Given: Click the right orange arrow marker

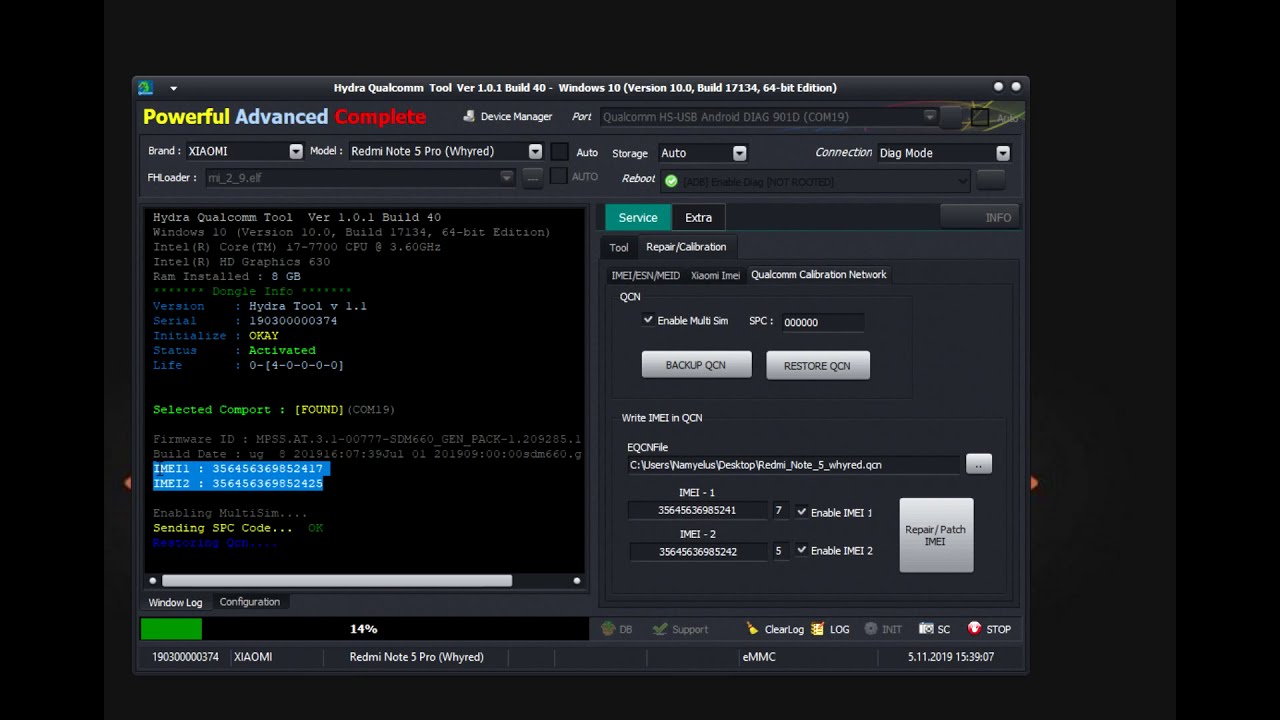Looking at the screenshot, I should point(1034,483).
